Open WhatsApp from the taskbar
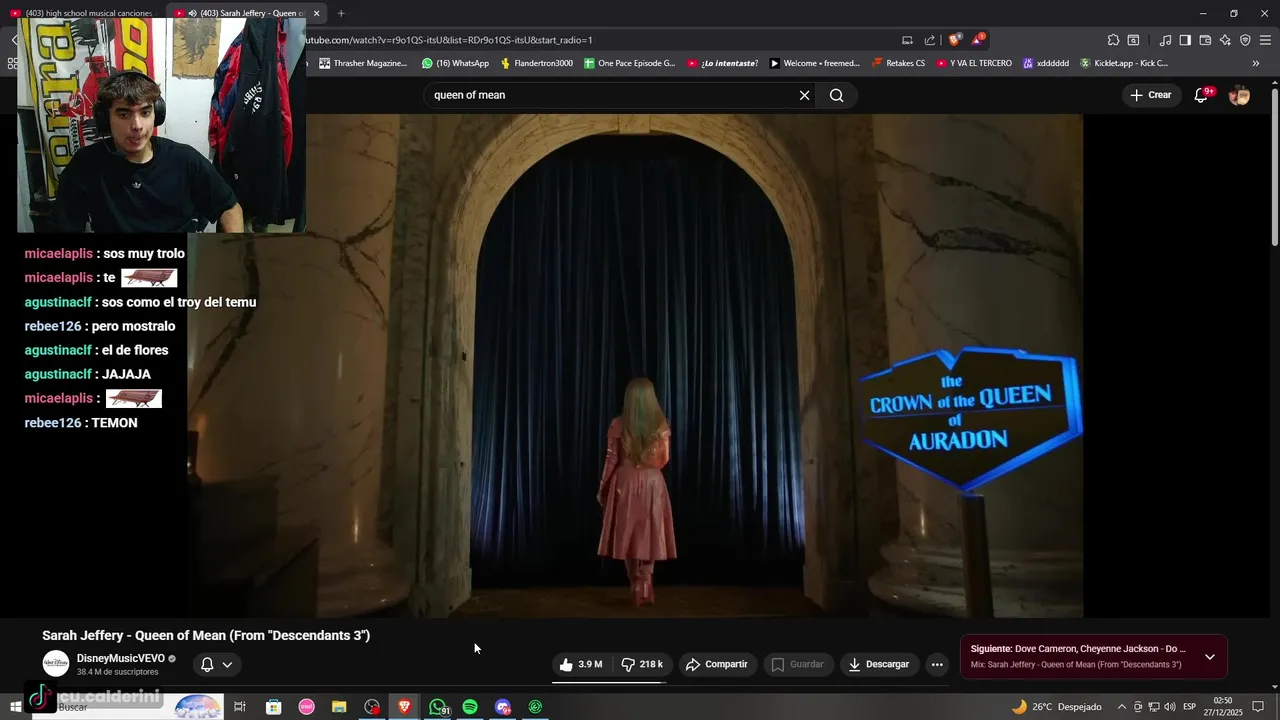1280x720 pixels. pos(438,707)
